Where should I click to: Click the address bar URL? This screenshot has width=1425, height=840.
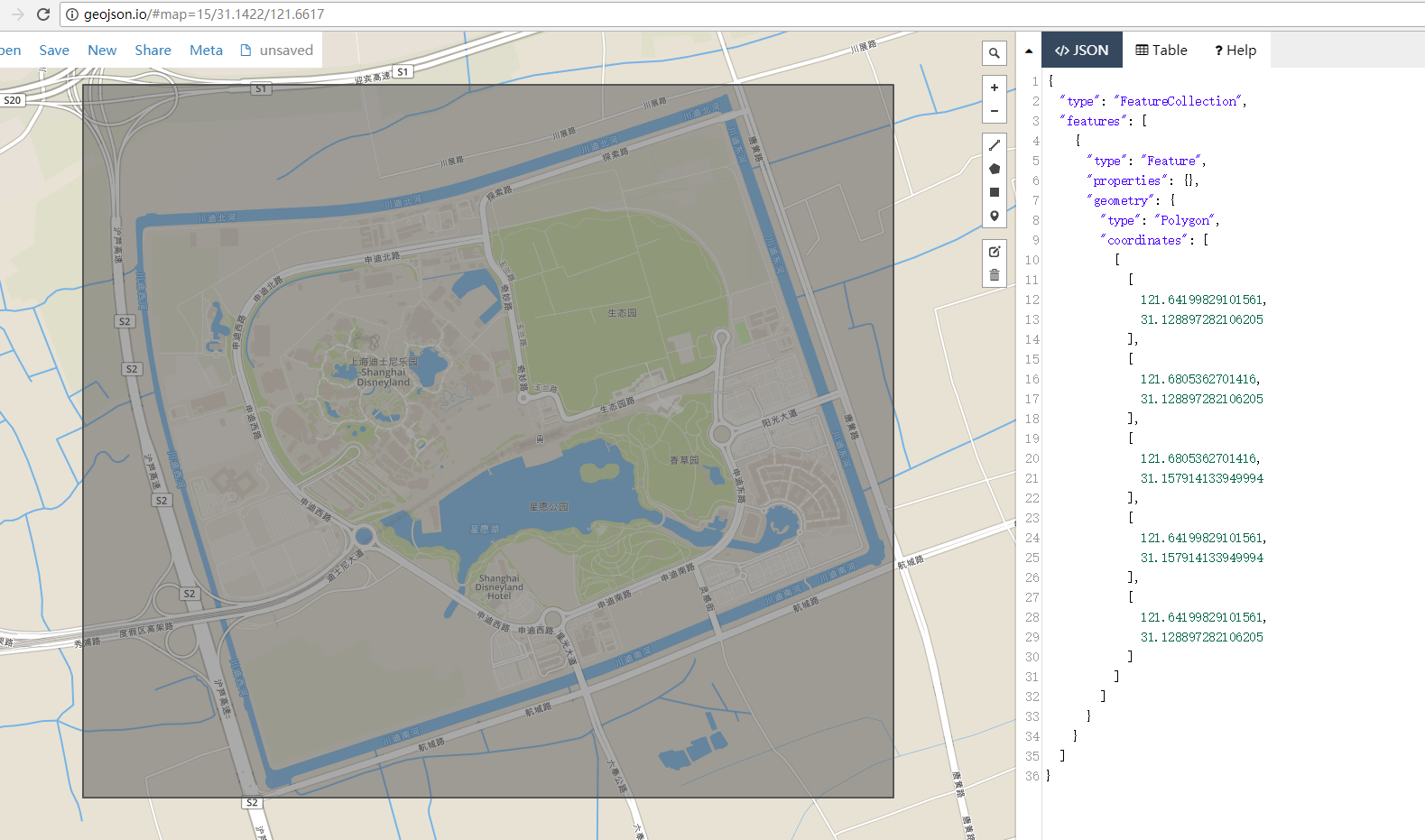(204, 14)
